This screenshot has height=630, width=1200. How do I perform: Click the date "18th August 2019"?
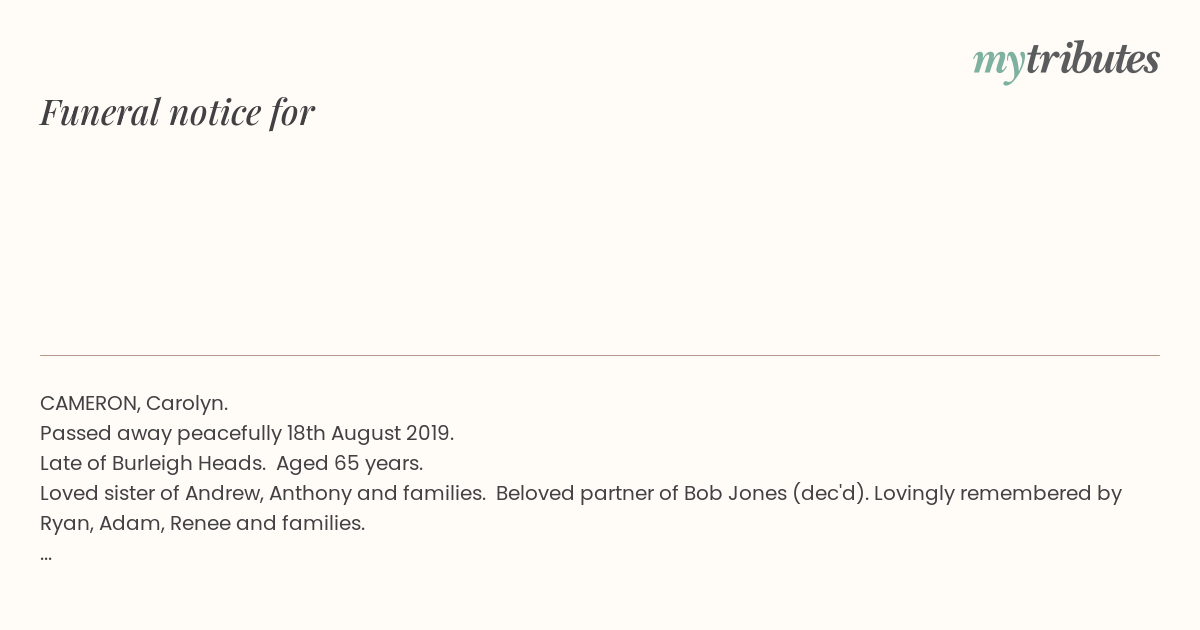(x=369, y=434)
